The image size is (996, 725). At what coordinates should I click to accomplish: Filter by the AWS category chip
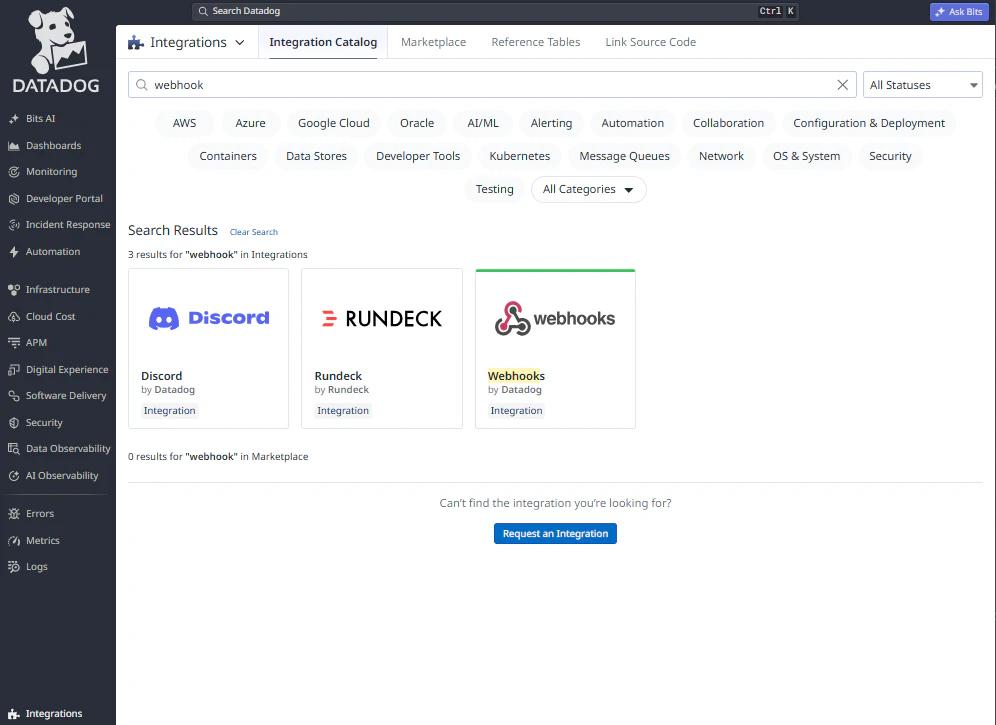[184, 123]
